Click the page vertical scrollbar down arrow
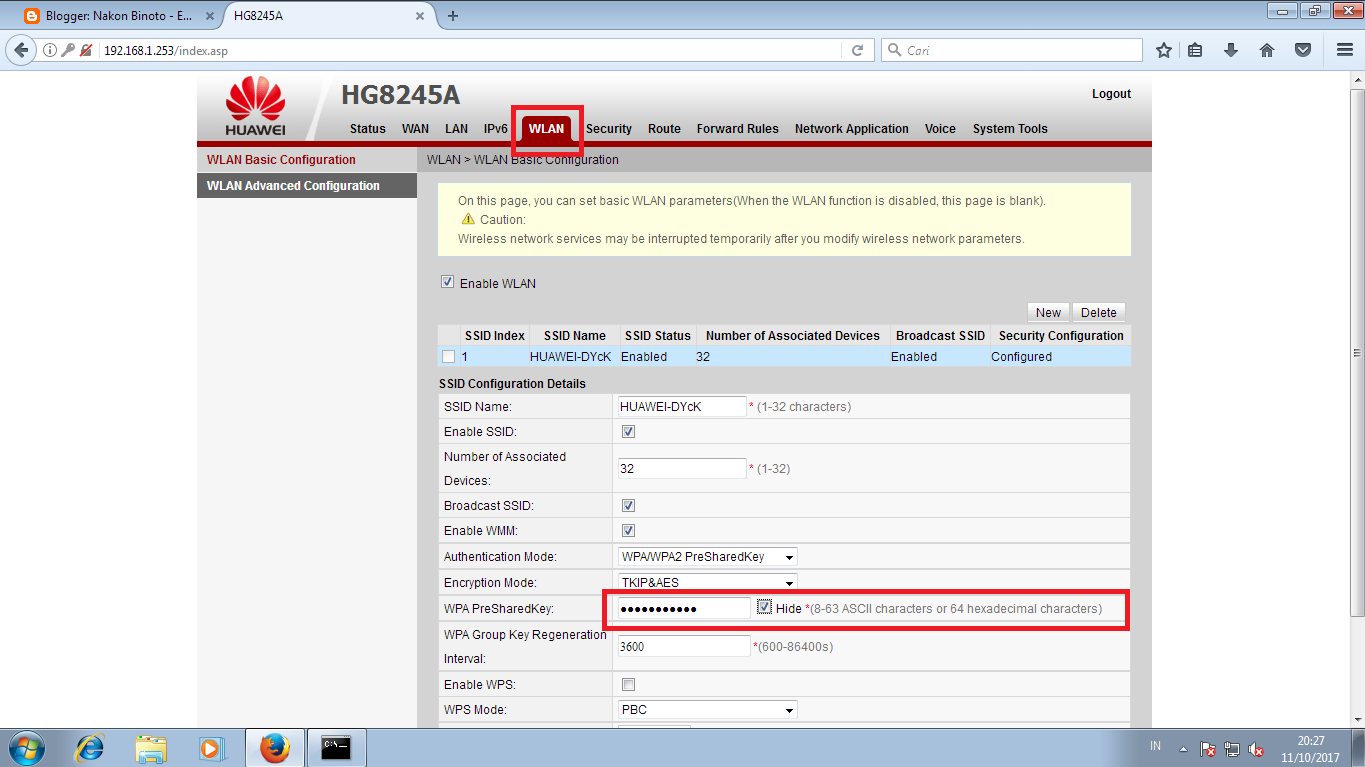1365x767 pixels. [x=1357, y=720]
